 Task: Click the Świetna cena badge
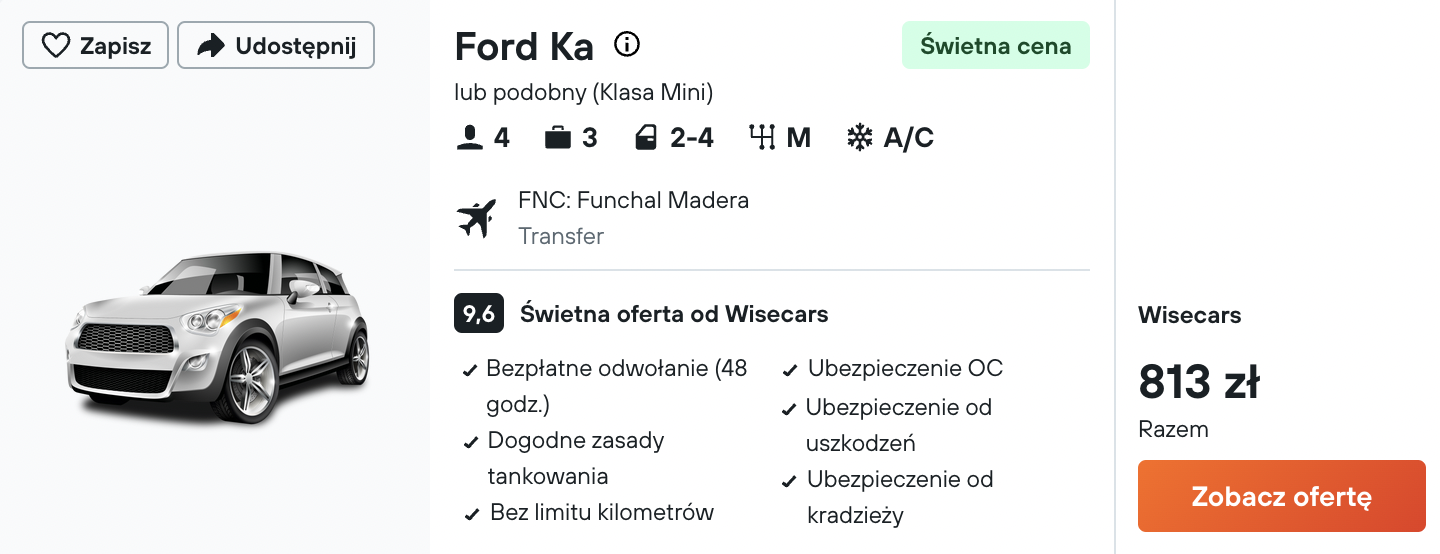point(995,46)
